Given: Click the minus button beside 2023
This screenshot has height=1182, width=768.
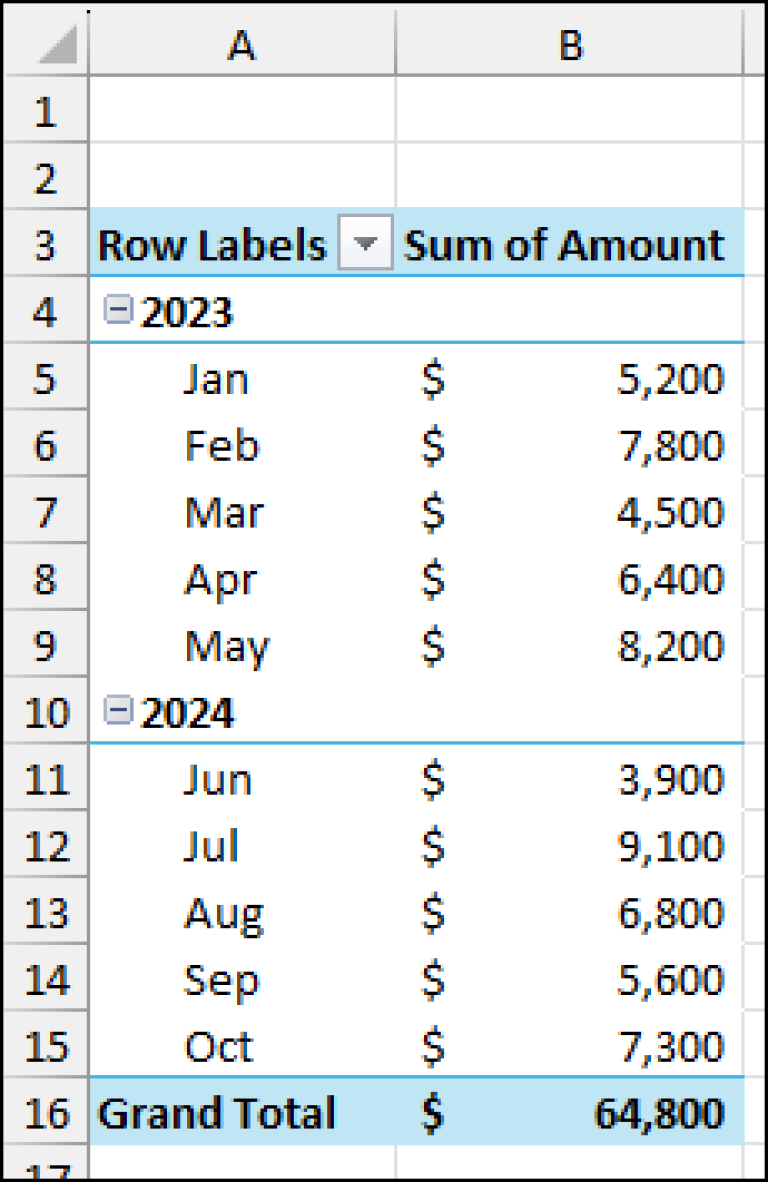Looking at the screenshot, I should [x=119, y=309].
